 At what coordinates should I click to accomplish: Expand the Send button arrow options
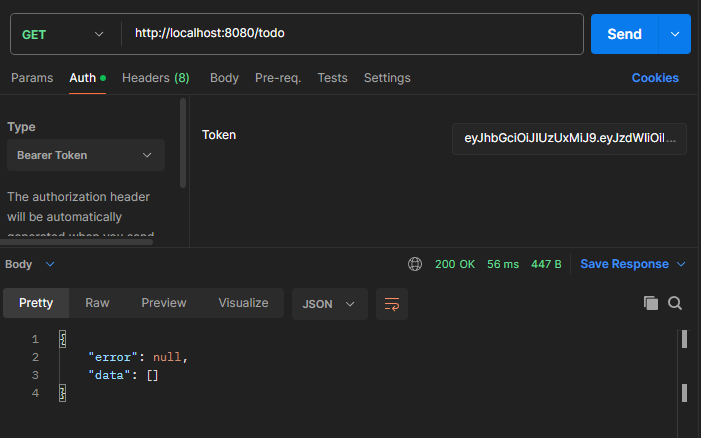pos(675,34)
